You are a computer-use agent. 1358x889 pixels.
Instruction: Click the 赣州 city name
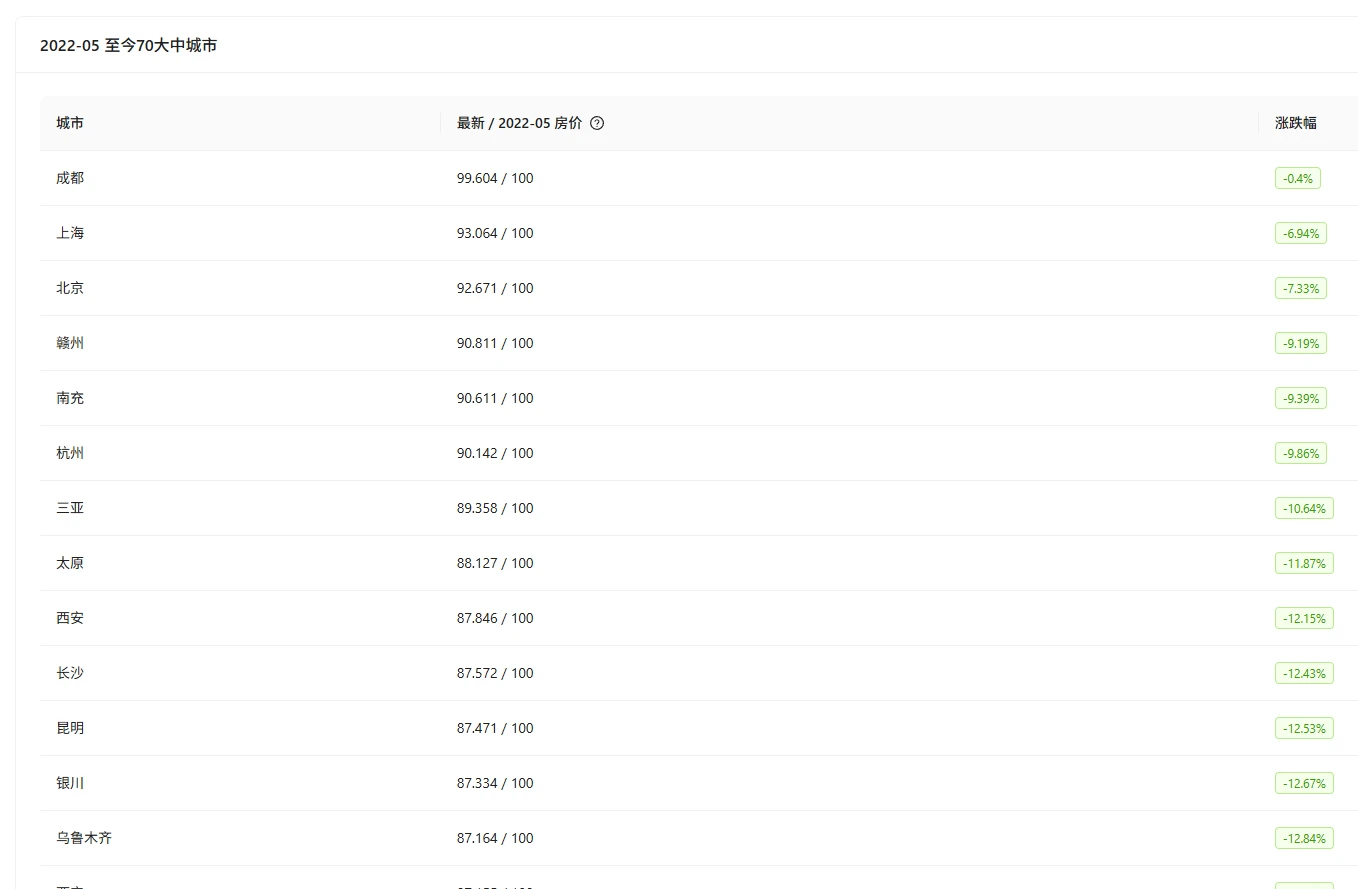pos(70,343)
